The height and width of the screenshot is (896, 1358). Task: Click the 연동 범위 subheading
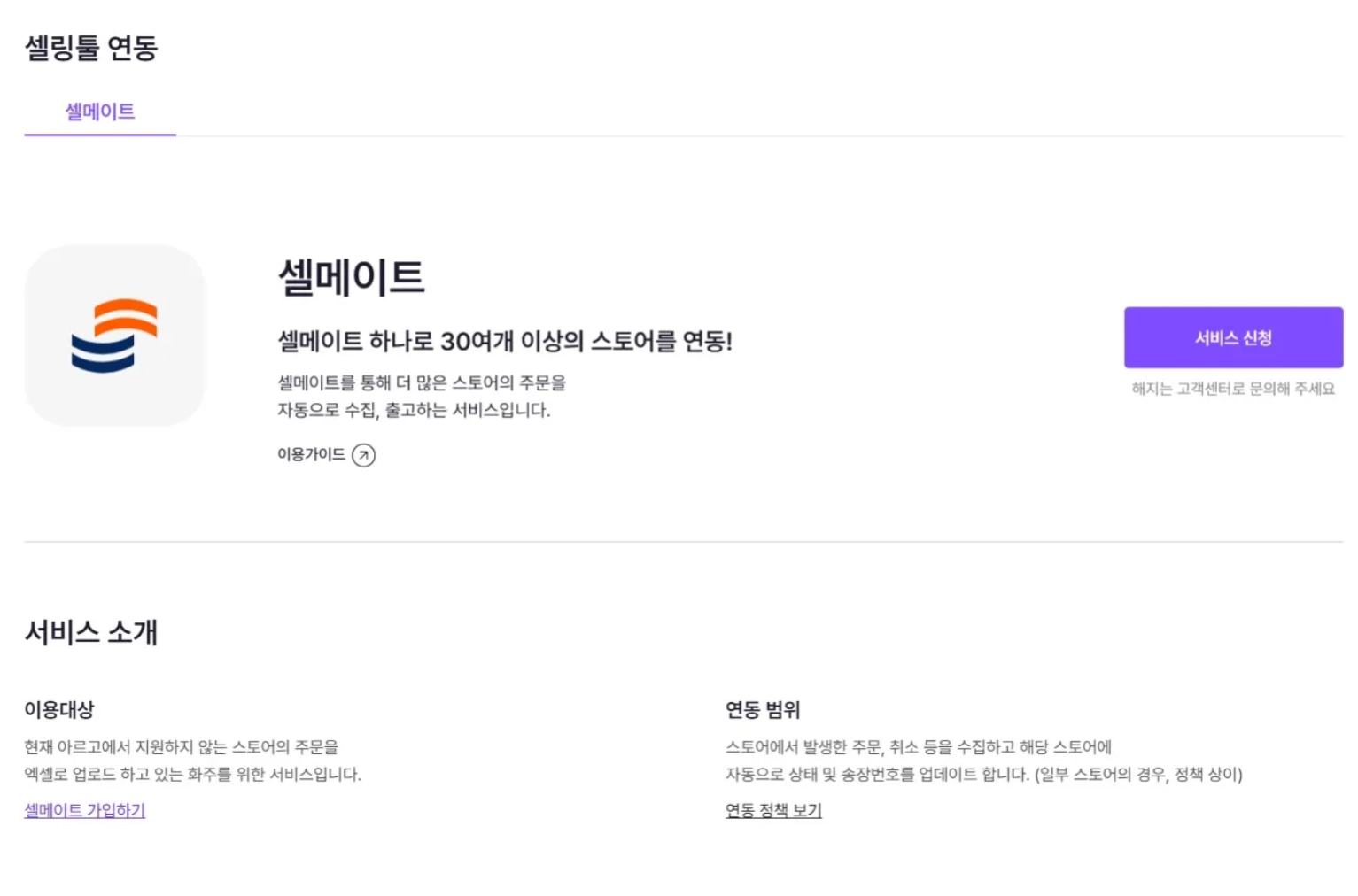point(763,709)
